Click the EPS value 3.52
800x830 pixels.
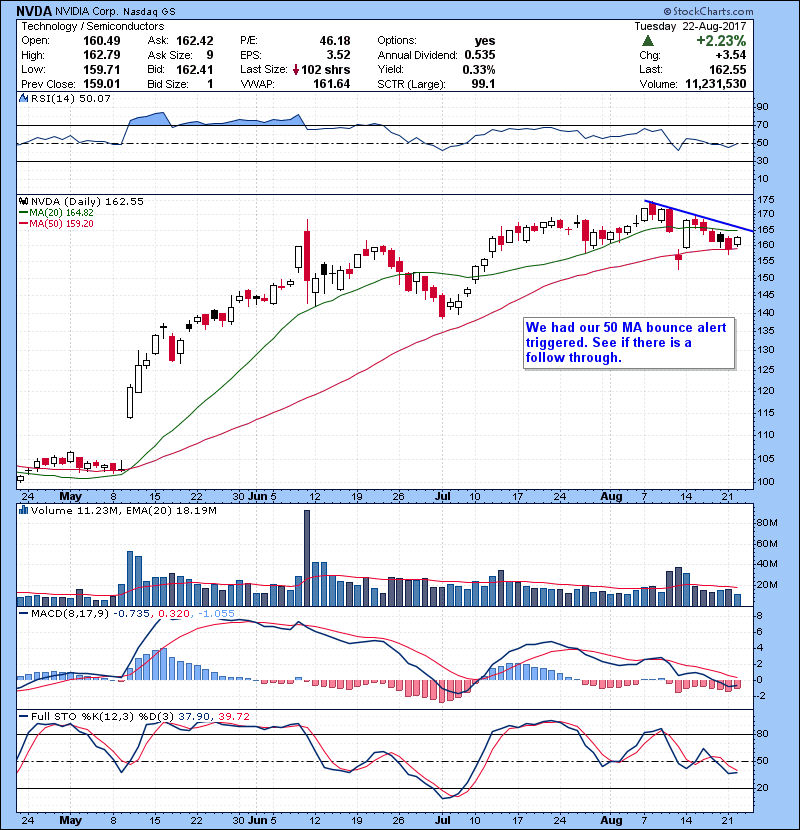tap(338, 55)
